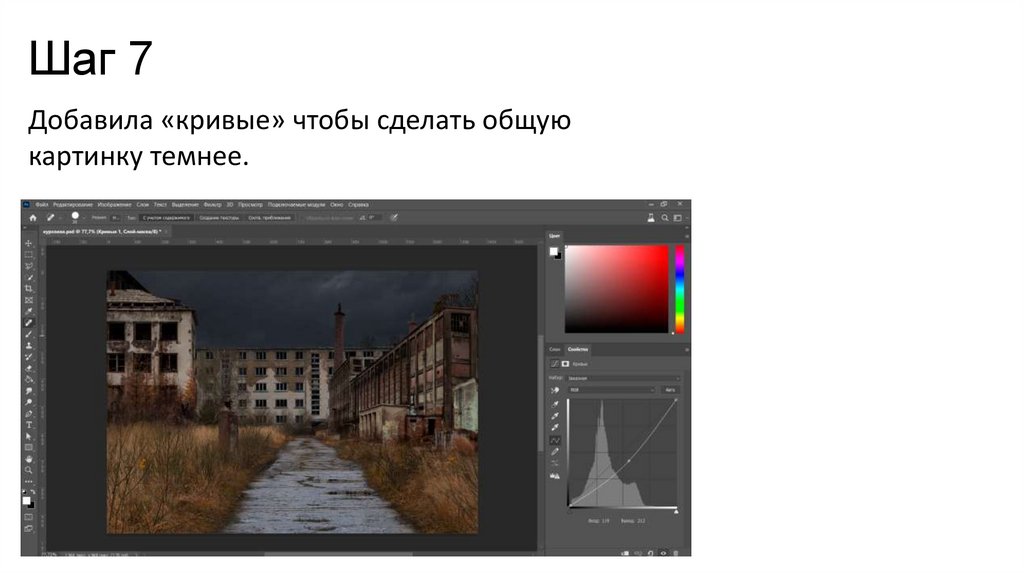The image size is (1024, 574).
Task: Select the Move tool
Action: point(28,243)
